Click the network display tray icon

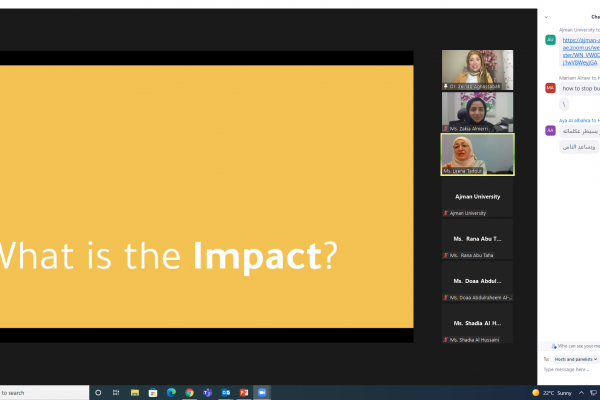click(x=593, y=392)
